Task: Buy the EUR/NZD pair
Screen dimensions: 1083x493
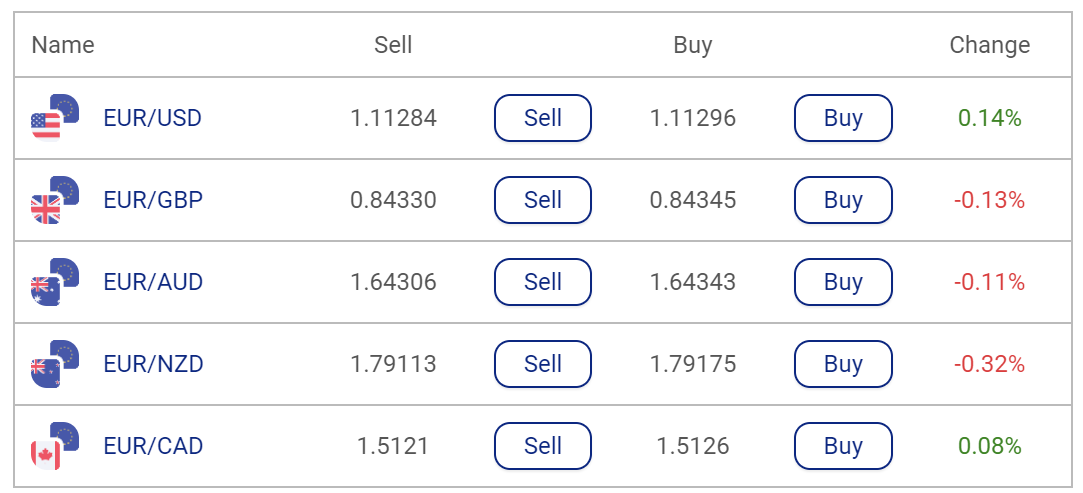Action: [x=843, y=364]
